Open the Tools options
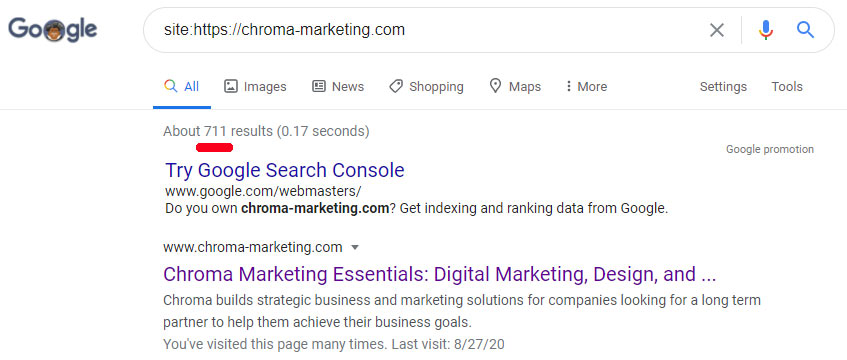The width and height of the screenshot is (847, 360). click(x=786, y=86)
